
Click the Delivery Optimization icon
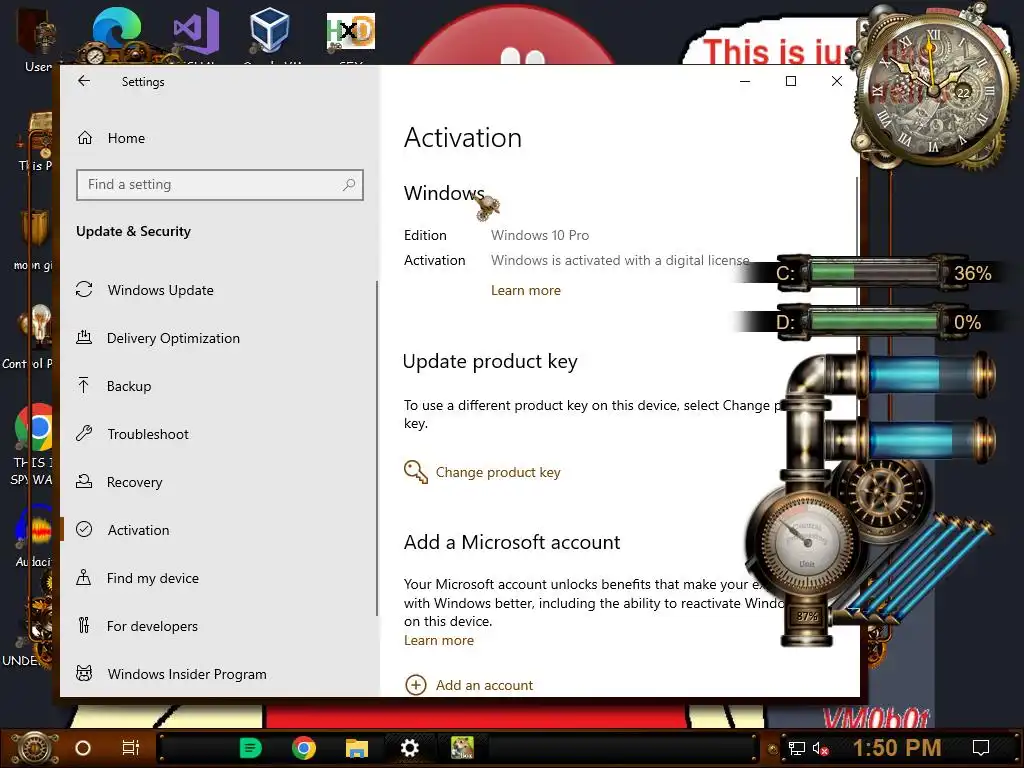84,338
